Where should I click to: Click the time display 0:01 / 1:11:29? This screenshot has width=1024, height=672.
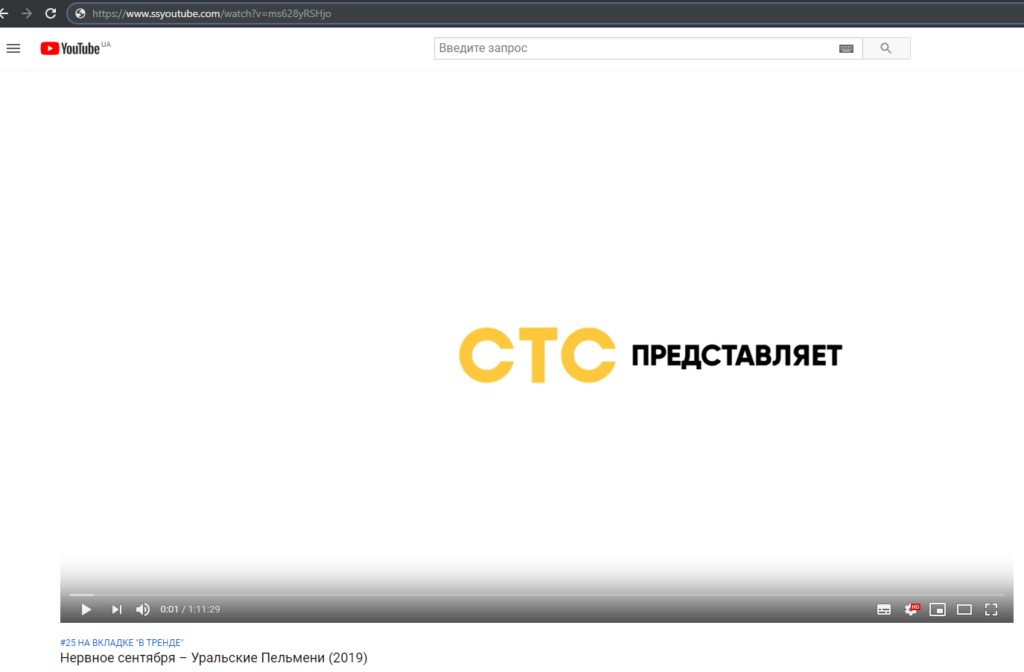pos(190,609)
